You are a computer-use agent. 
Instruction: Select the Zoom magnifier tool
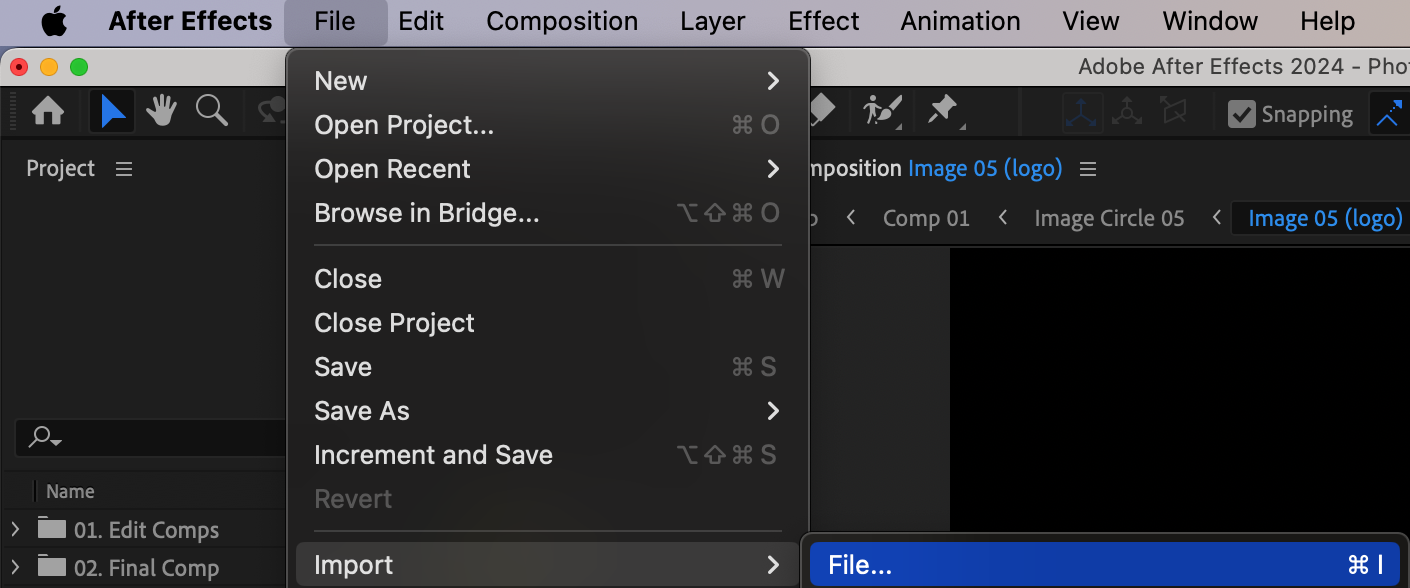[211, 111]
